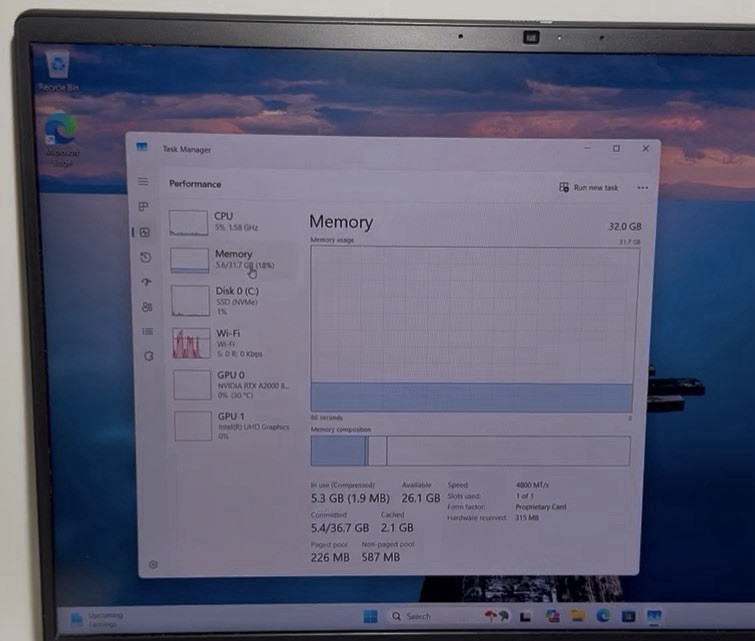Open the Upcoming earnings widget on taskbar
Image resolution: width=755 pixels, height=641 pixels.
[96, 619]
